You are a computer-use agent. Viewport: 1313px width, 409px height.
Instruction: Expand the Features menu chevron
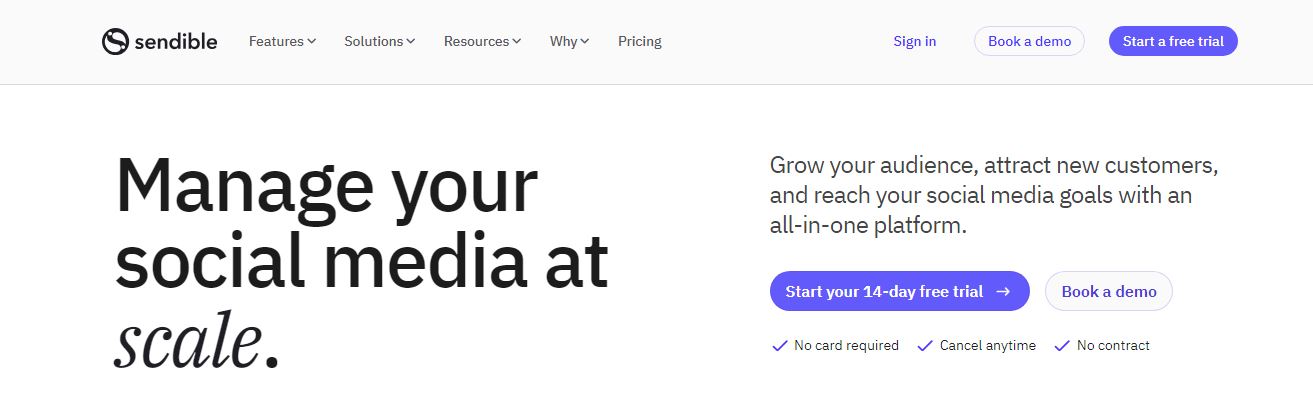(x=312, y=41)
